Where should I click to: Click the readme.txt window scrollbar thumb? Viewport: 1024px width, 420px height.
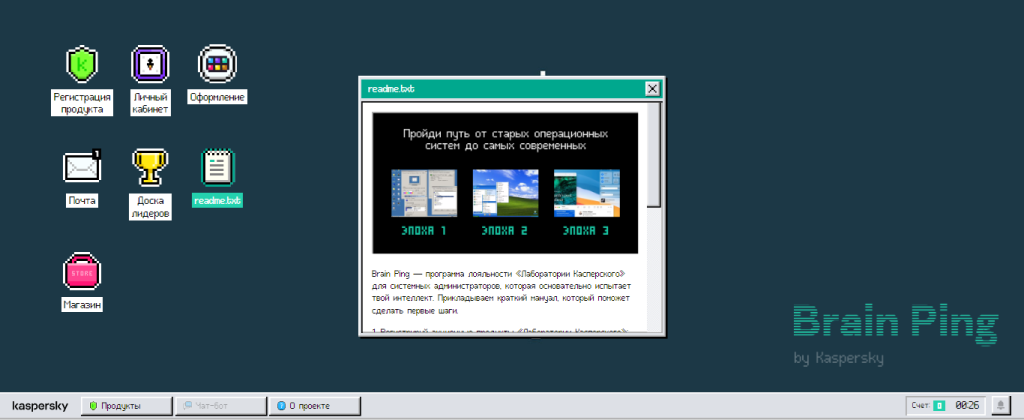(x=654, y=155)
